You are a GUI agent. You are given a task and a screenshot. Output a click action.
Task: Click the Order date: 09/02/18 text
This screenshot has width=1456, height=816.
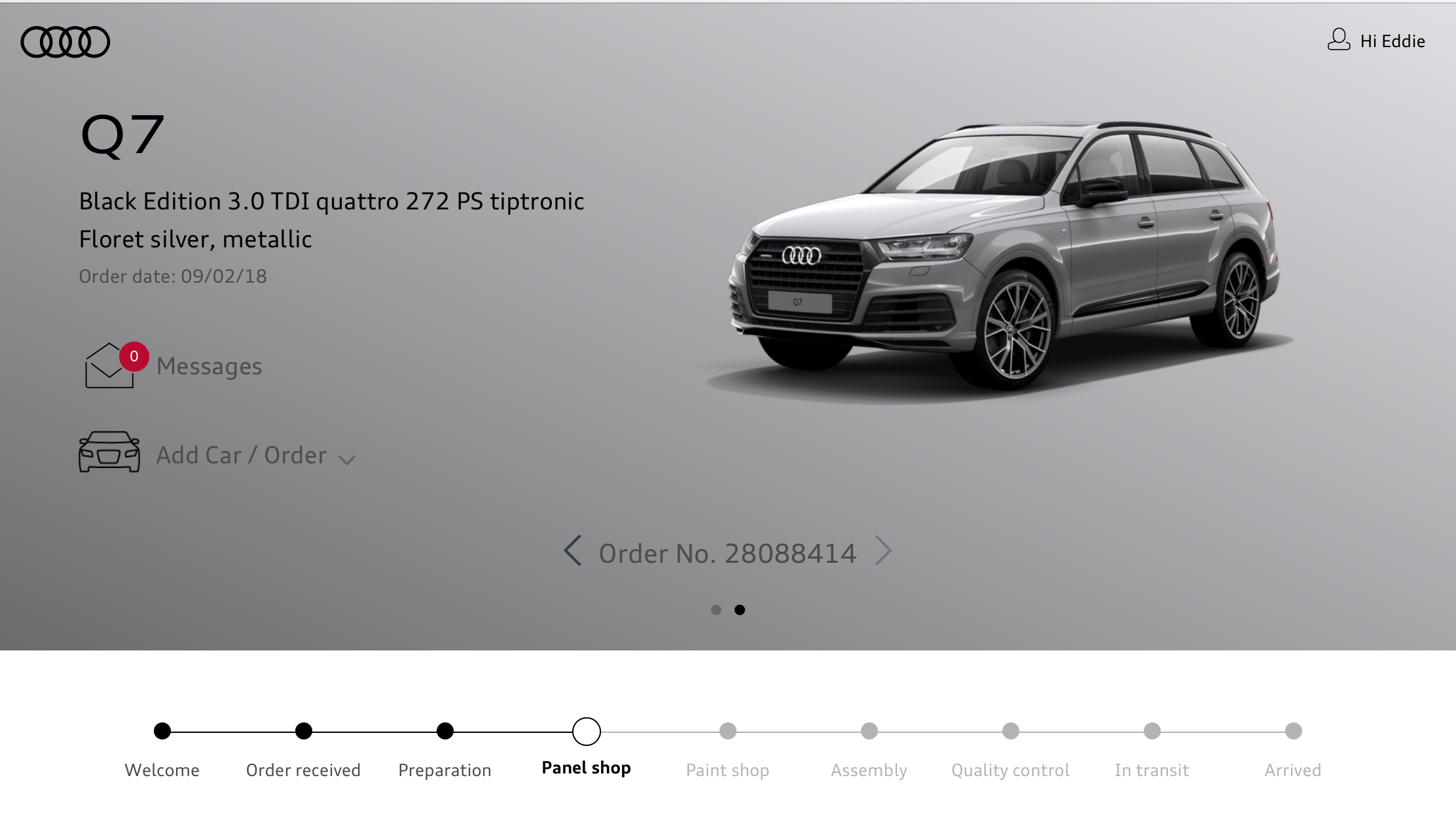173,276
